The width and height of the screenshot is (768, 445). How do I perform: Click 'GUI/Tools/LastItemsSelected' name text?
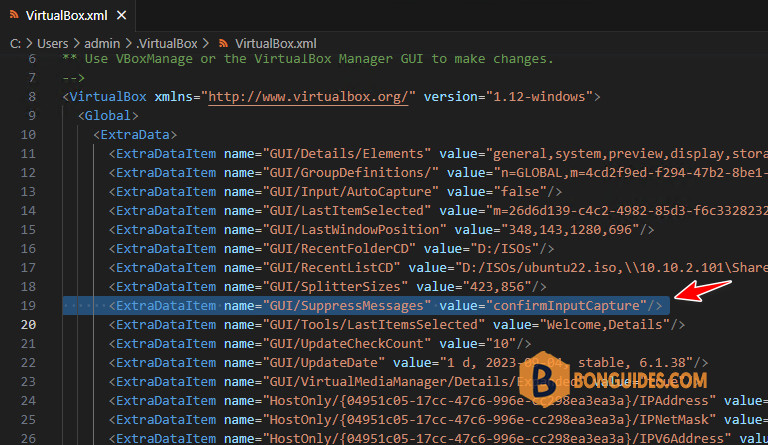373,325
